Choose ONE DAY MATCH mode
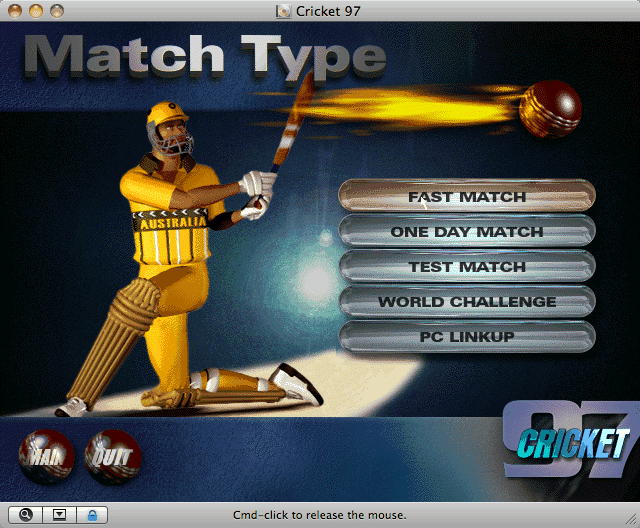The height and width of the screenshot is (528, 640). [x=467, y=231]
